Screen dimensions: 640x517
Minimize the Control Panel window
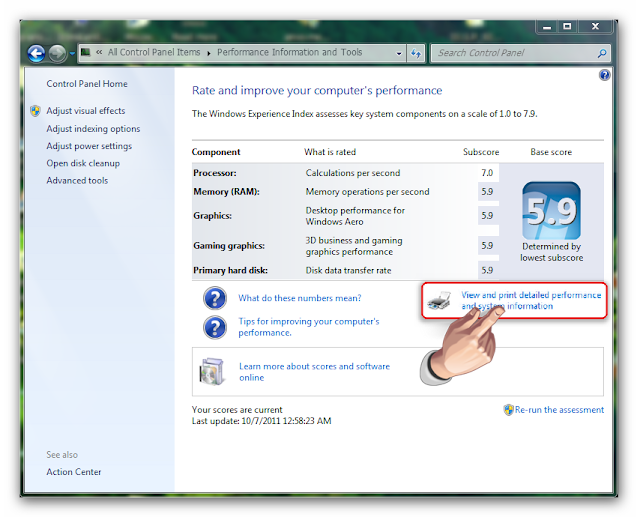click(547, 27)
